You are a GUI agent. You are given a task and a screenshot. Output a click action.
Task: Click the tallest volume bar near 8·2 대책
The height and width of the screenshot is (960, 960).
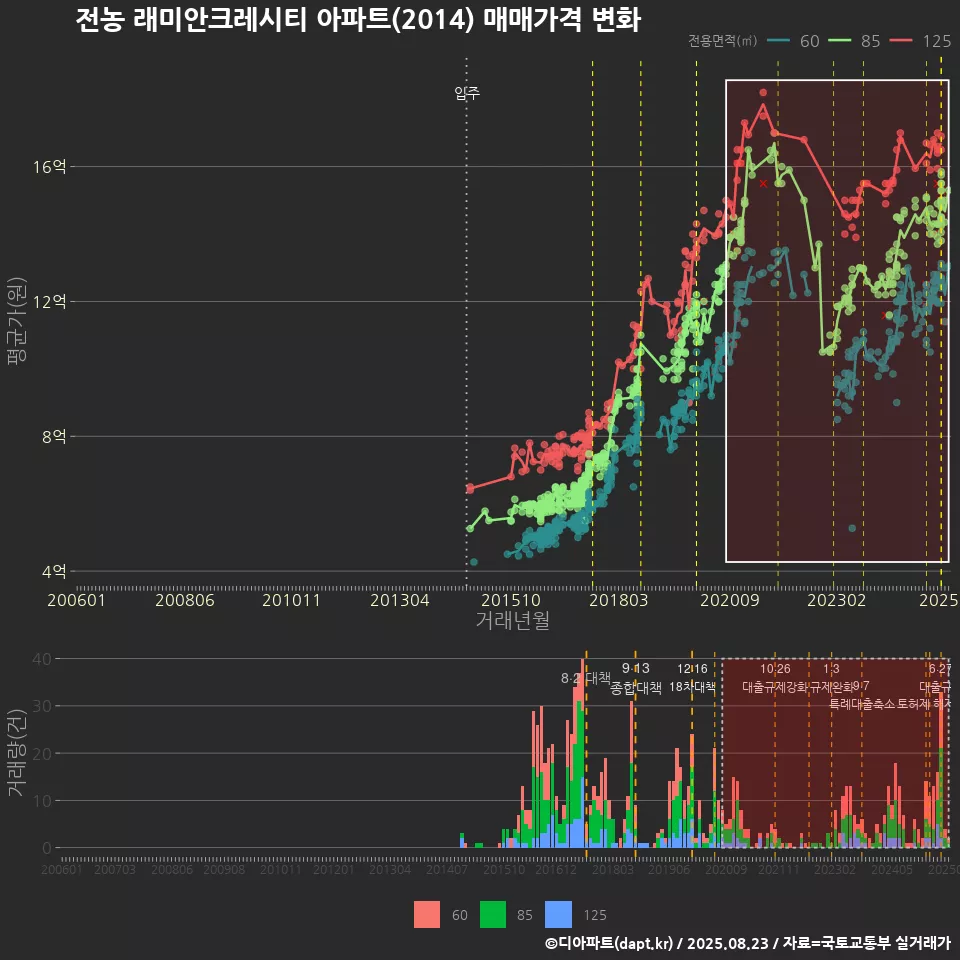coord(582,753)
